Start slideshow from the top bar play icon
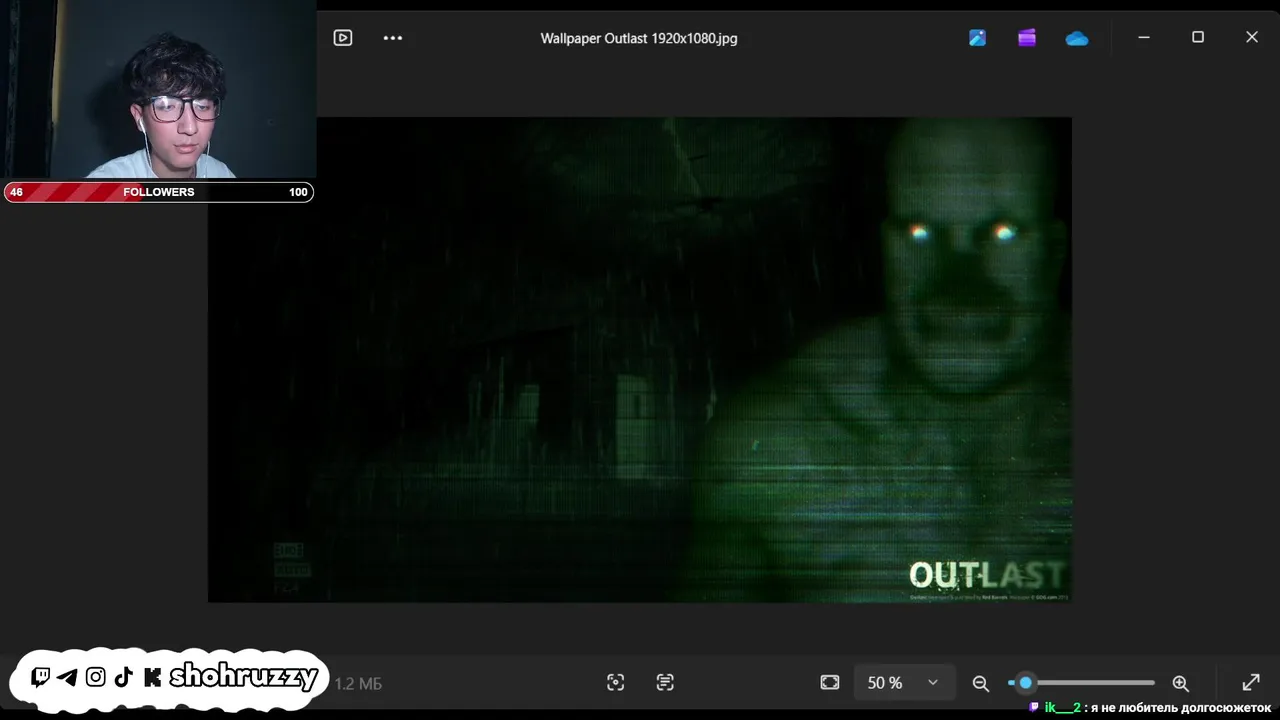This screenshot has height=720, width=1280. click(343, 38)
